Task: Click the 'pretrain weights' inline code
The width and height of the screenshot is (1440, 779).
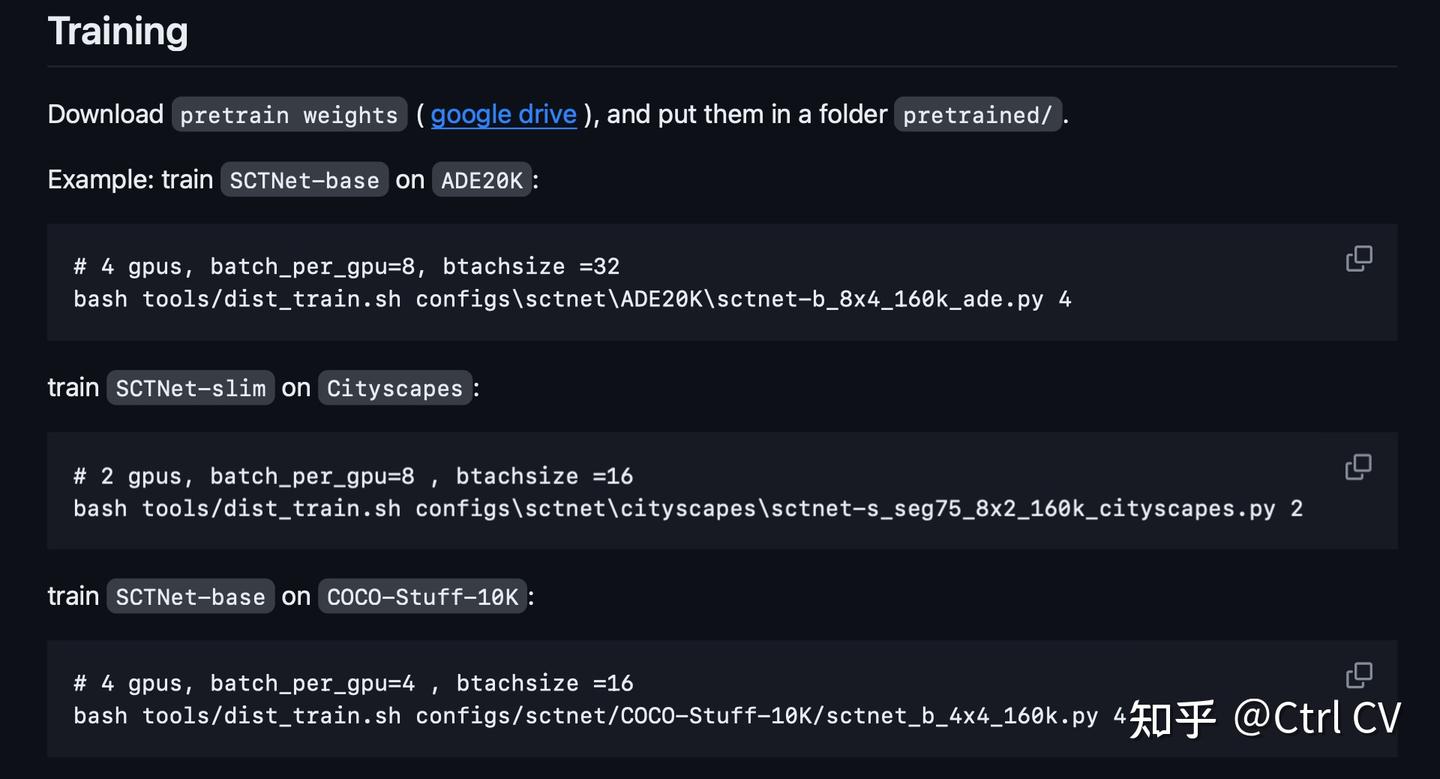Action: [x=289, y=115]
